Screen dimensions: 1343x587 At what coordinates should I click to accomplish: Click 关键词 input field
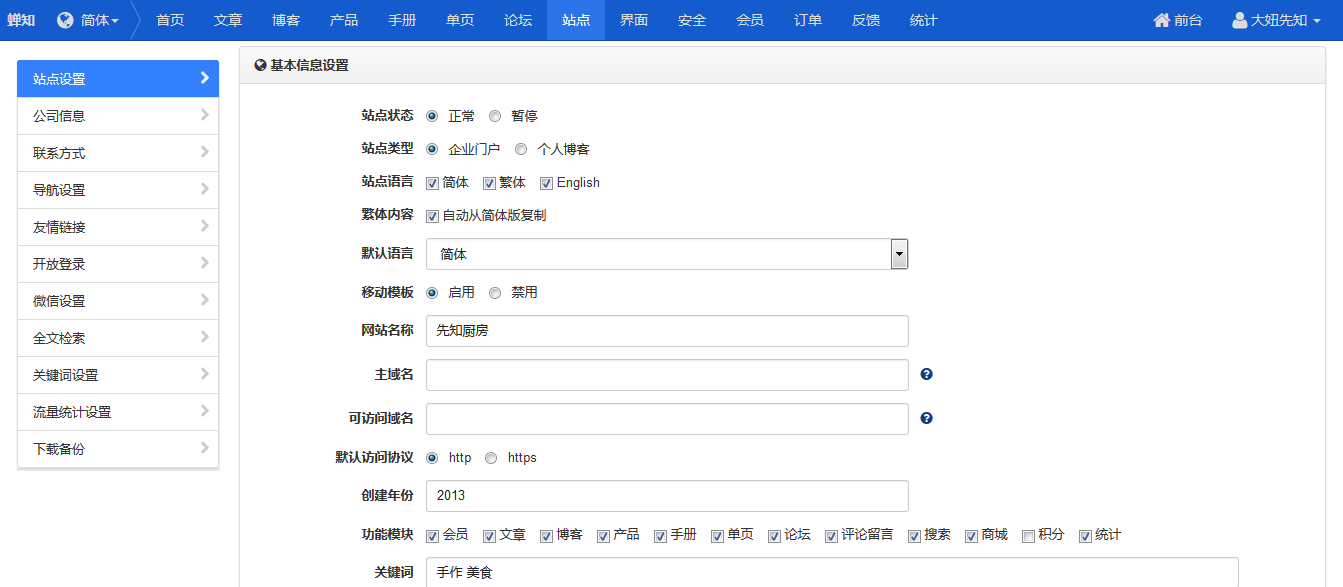pos(832,572)
